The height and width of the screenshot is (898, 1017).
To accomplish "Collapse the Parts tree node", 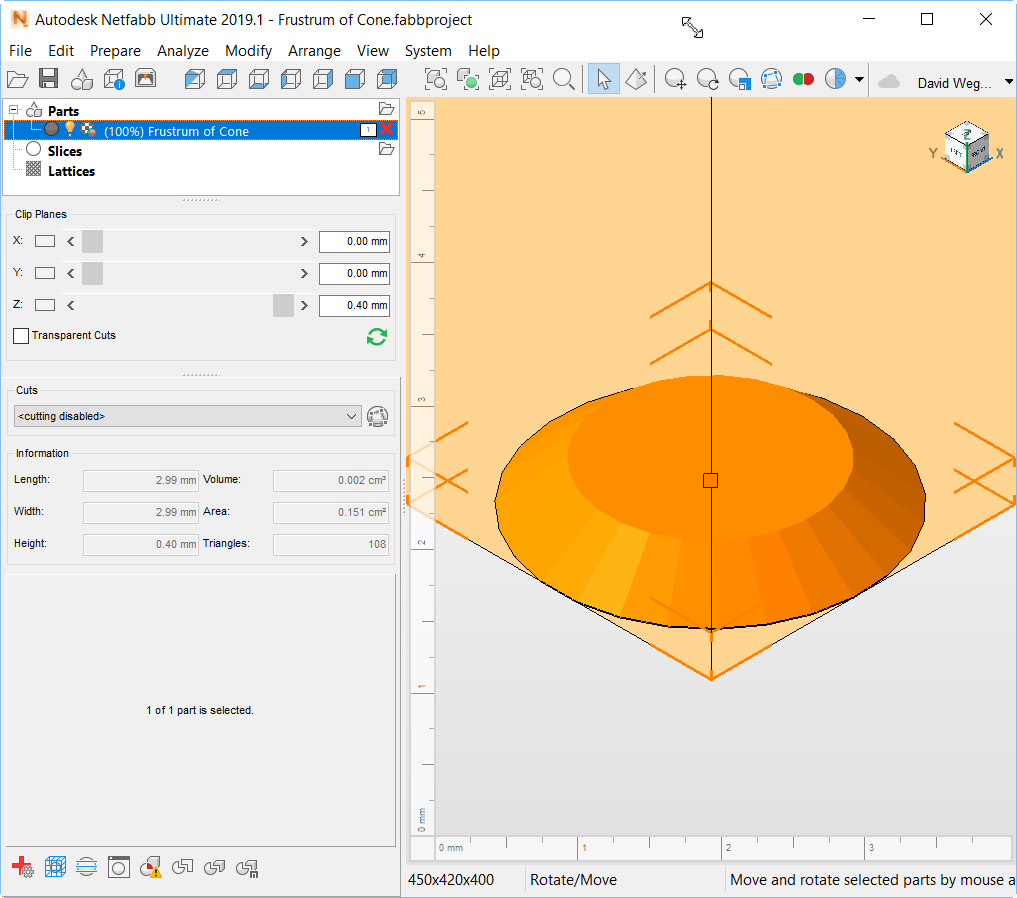I will pos(13,110).
